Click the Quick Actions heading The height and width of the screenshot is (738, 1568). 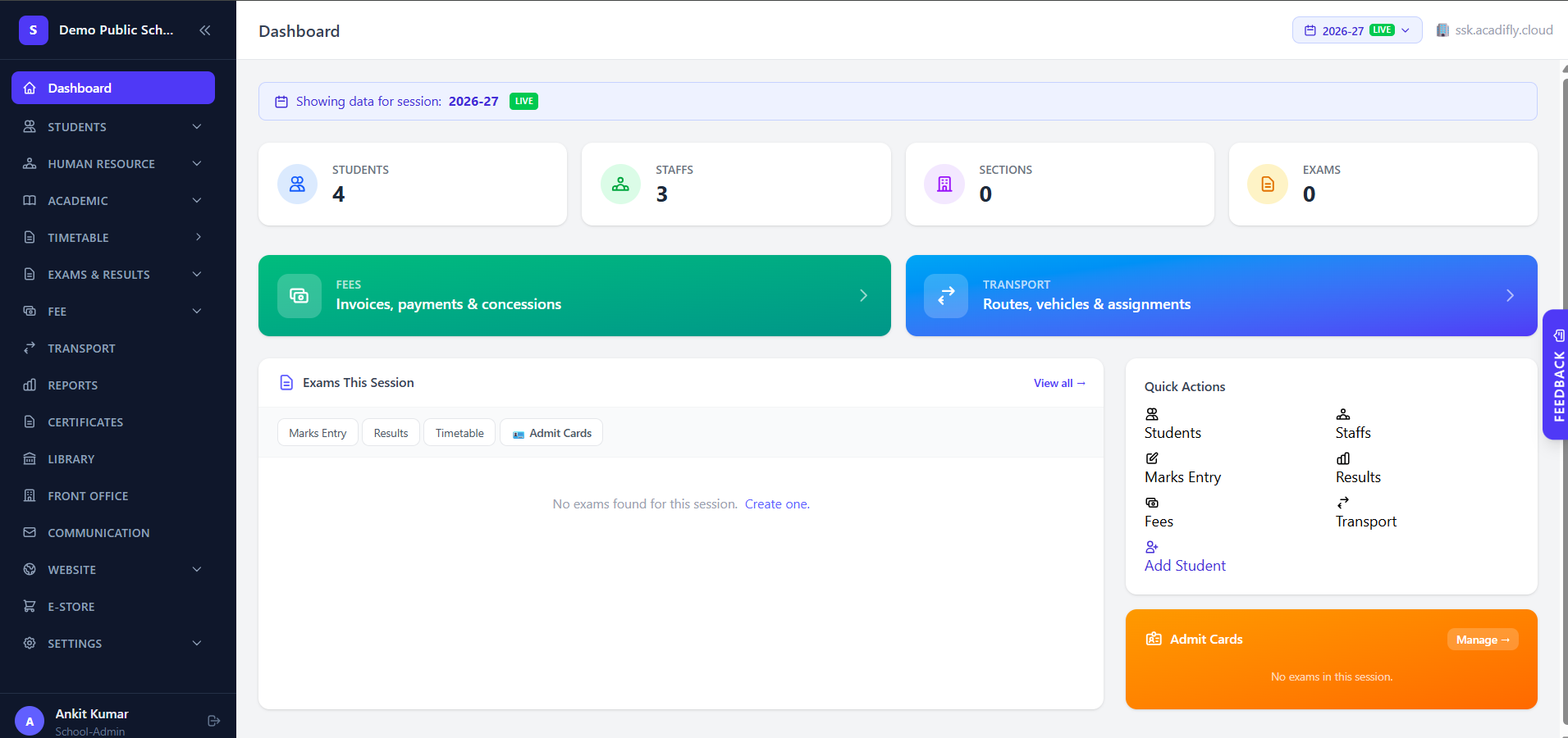tap(1185, 387)
